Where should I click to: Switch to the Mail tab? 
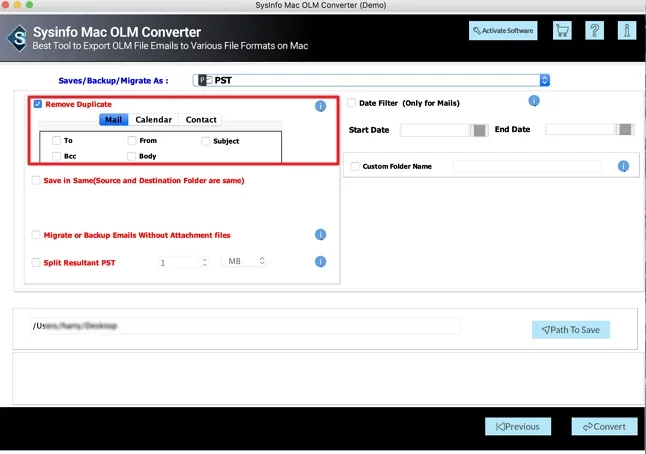113,119
